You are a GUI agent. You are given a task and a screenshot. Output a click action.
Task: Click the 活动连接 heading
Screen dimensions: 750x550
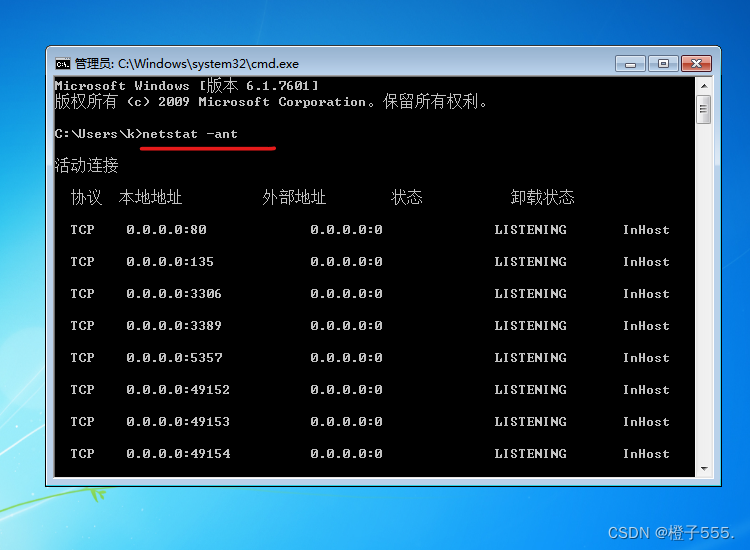tap(87, 165)
